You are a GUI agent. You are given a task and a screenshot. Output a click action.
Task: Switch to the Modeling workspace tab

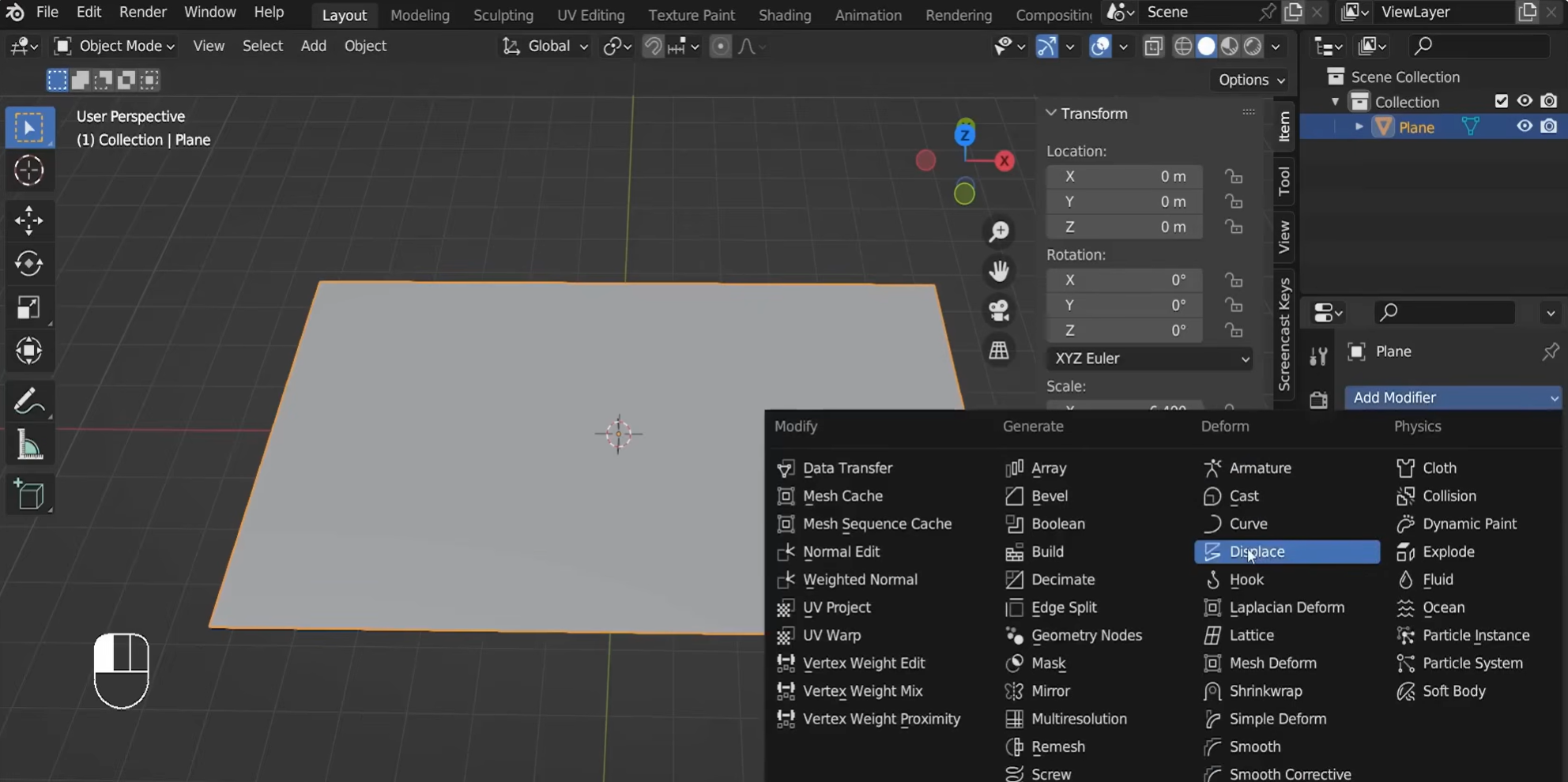pyautogui.click(x=420, y=15)
